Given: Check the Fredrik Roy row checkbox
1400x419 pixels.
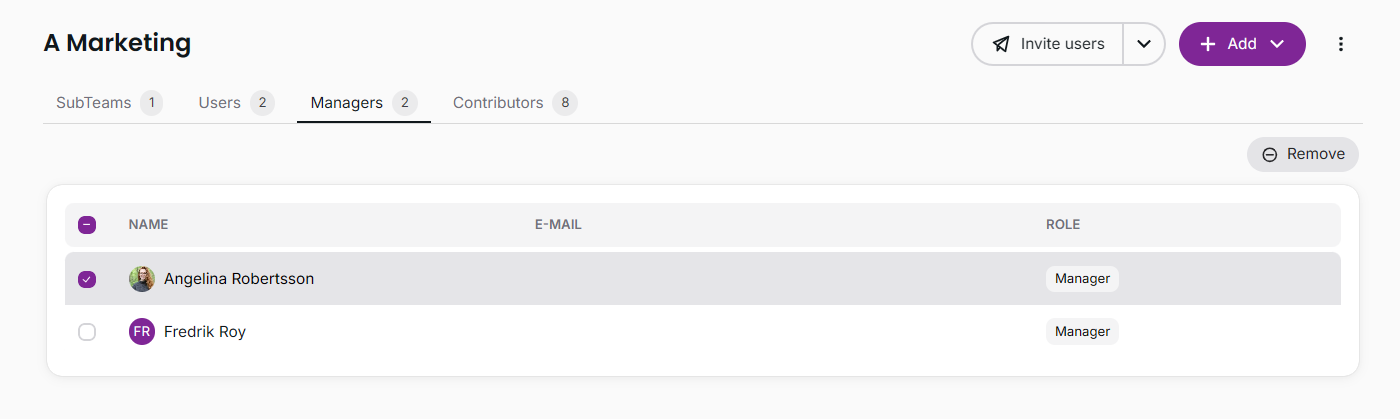Looking at the screenshot, I should click(87, 331).
